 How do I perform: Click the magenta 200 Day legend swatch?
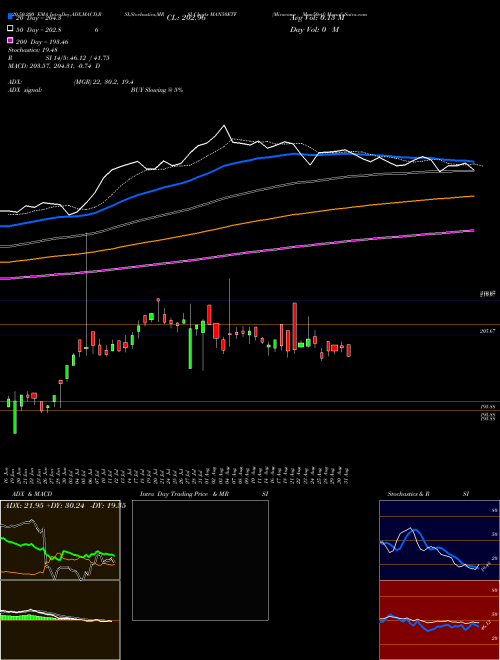pyautogui.click(x=10, y=40)
